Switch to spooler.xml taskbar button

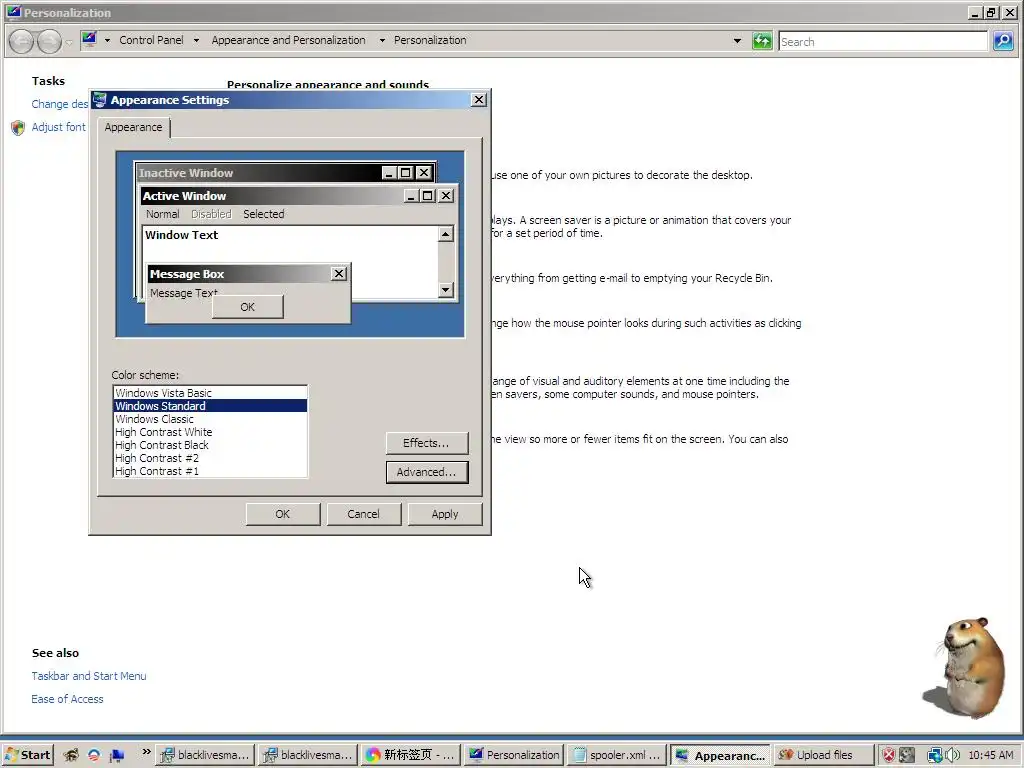(x=616, y=755)
